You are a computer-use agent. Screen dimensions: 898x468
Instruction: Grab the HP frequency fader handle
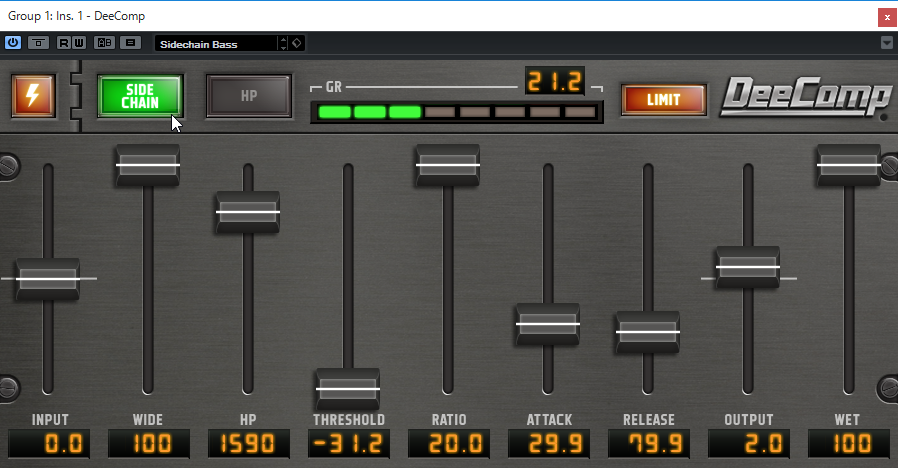click(248, 212)
